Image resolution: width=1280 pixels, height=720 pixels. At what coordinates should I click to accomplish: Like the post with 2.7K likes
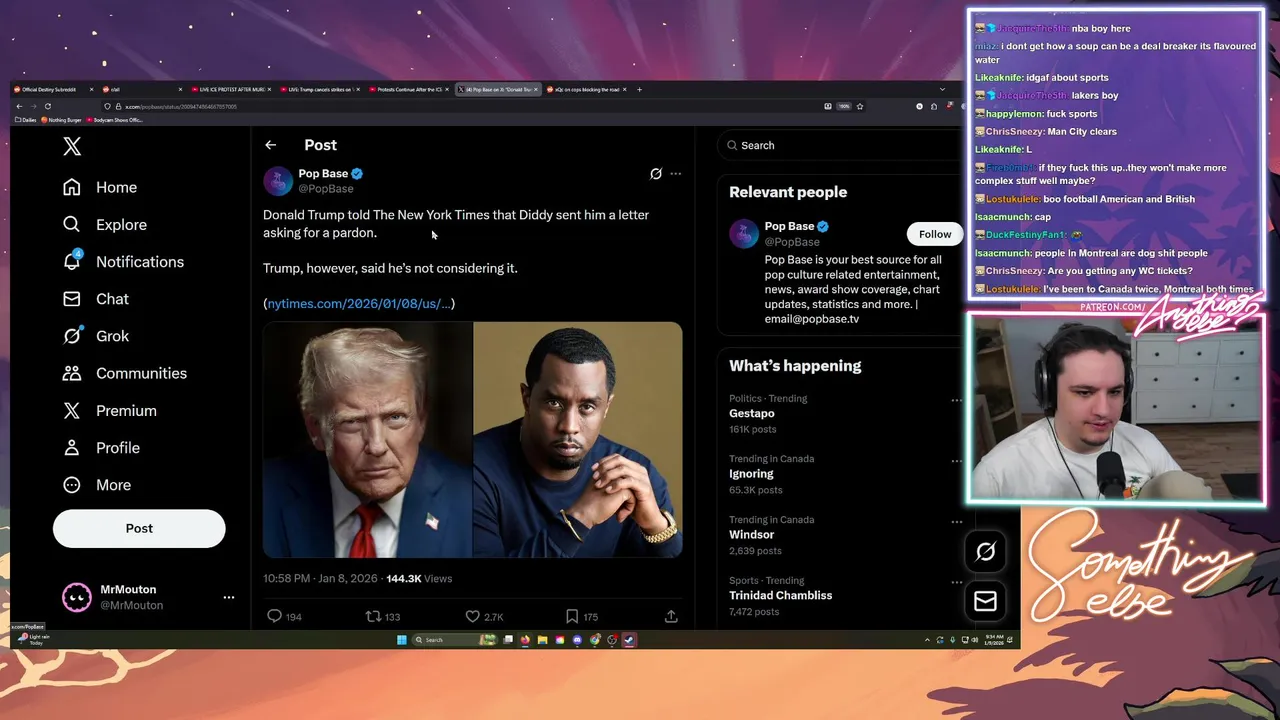pyautogui.click(x=473, y=616)
